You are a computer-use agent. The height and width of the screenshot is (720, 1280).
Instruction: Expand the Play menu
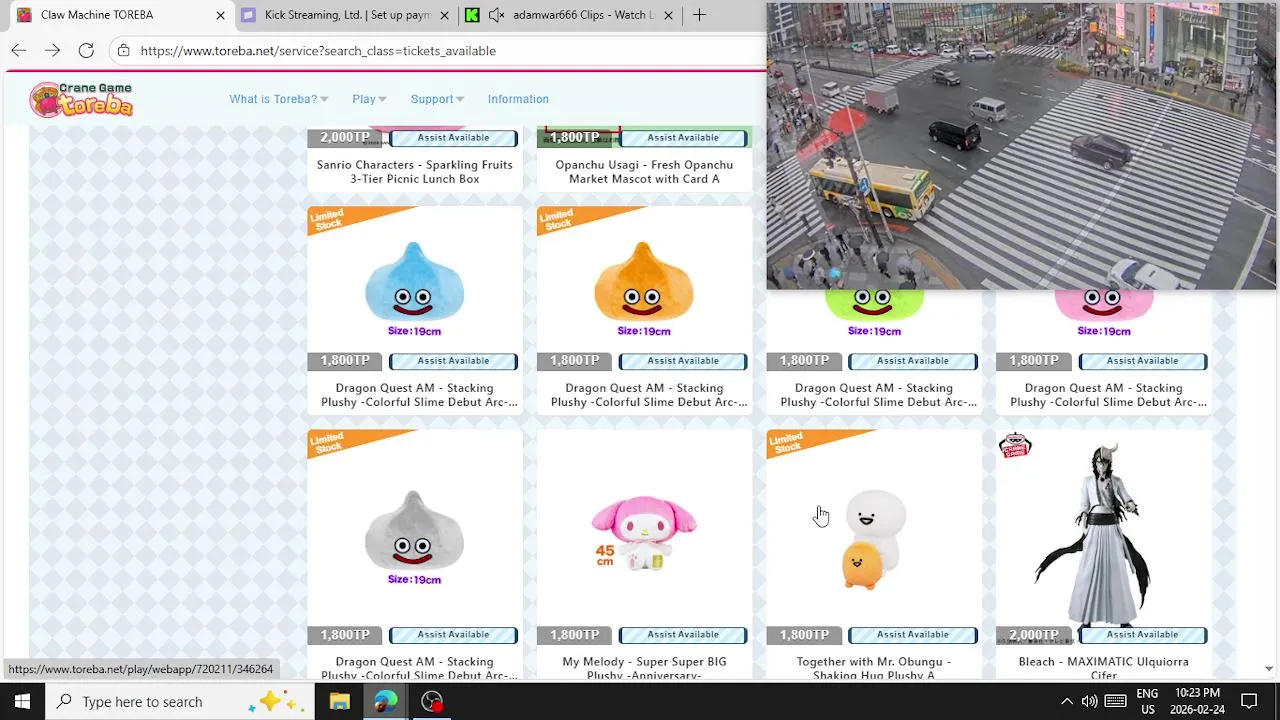pyautogui.click(x=369, y=99)
